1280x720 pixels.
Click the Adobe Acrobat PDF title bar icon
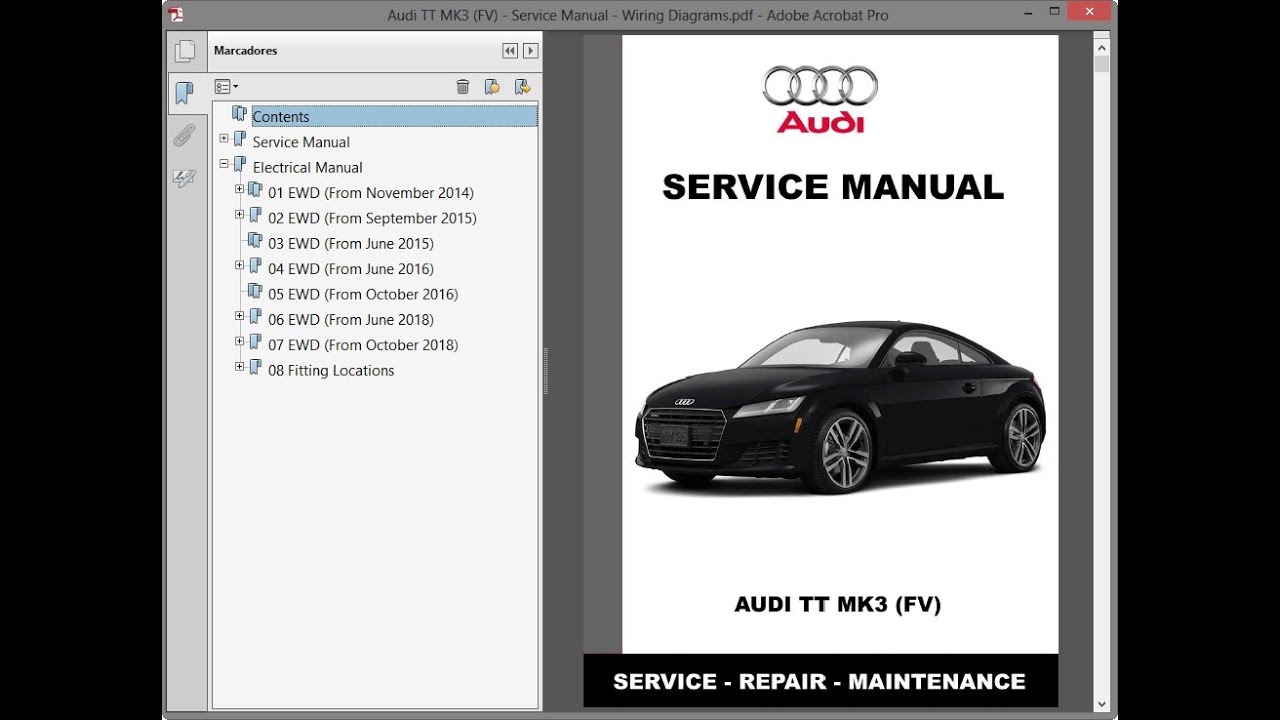click(177, 14)
